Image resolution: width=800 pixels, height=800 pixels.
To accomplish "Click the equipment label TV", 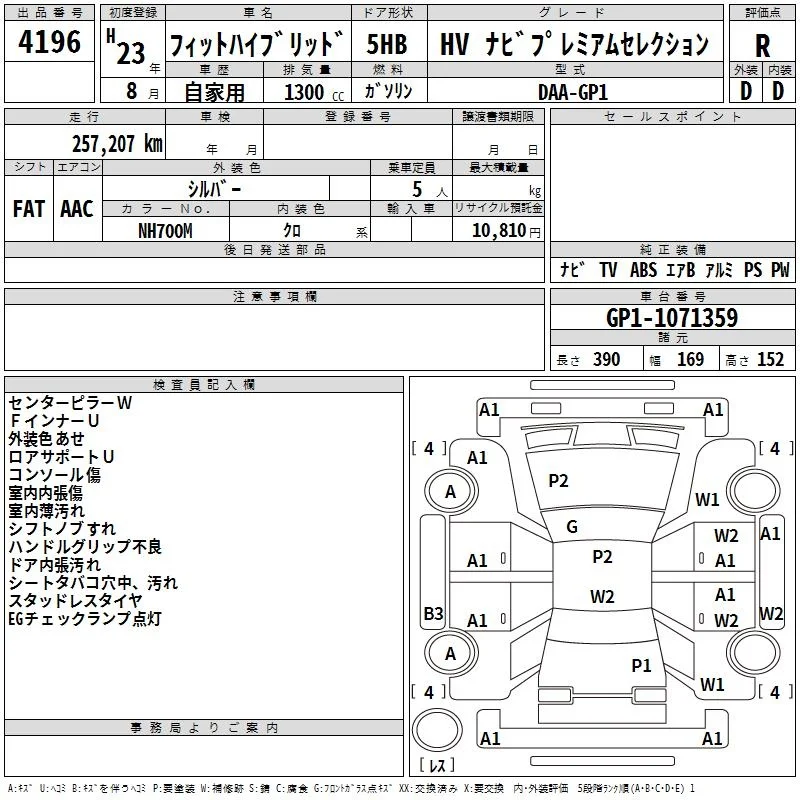I will [x=608, y=270].
